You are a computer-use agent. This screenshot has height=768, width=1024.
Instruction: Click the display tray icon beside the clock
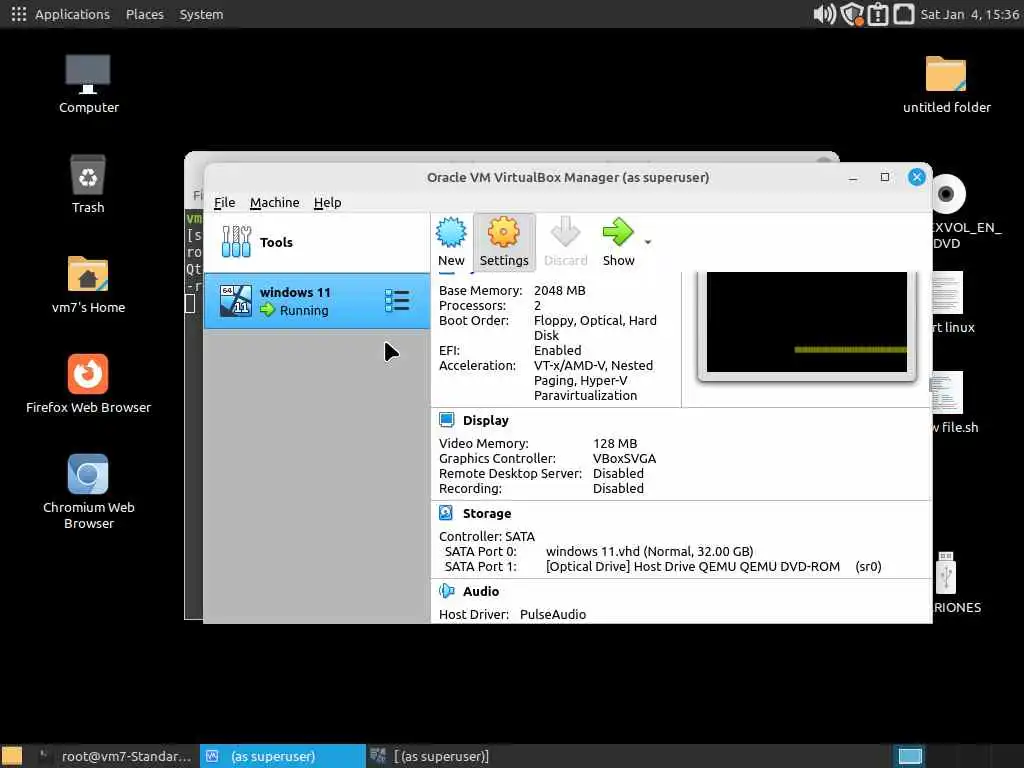coord(904,14)
